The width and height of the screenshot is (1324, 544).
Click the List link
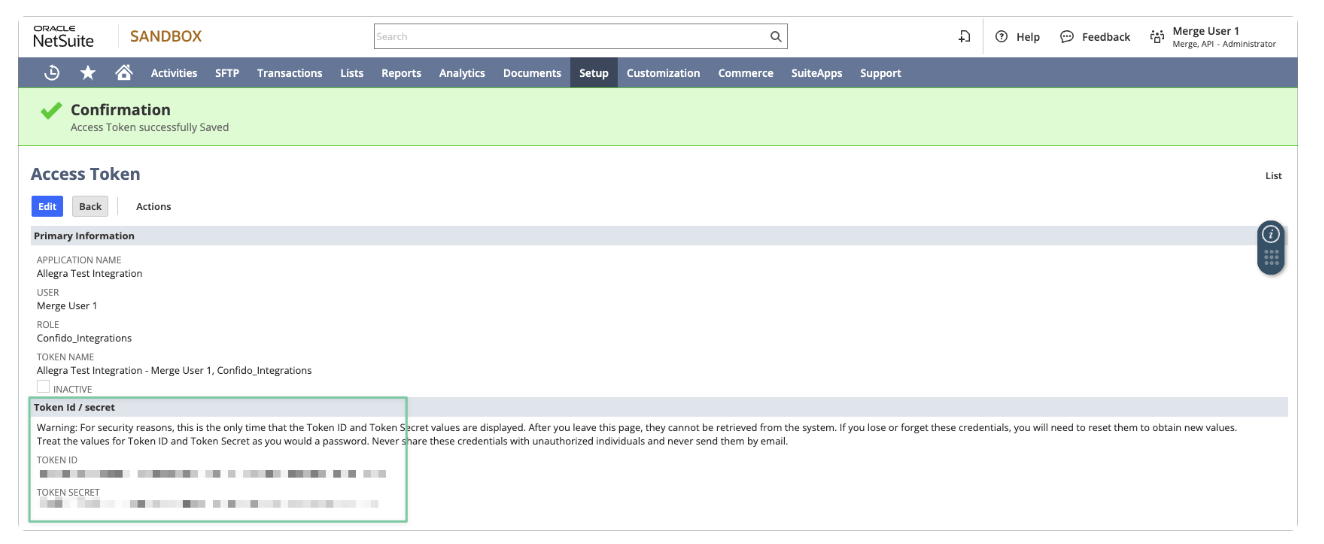point(1273,176)
